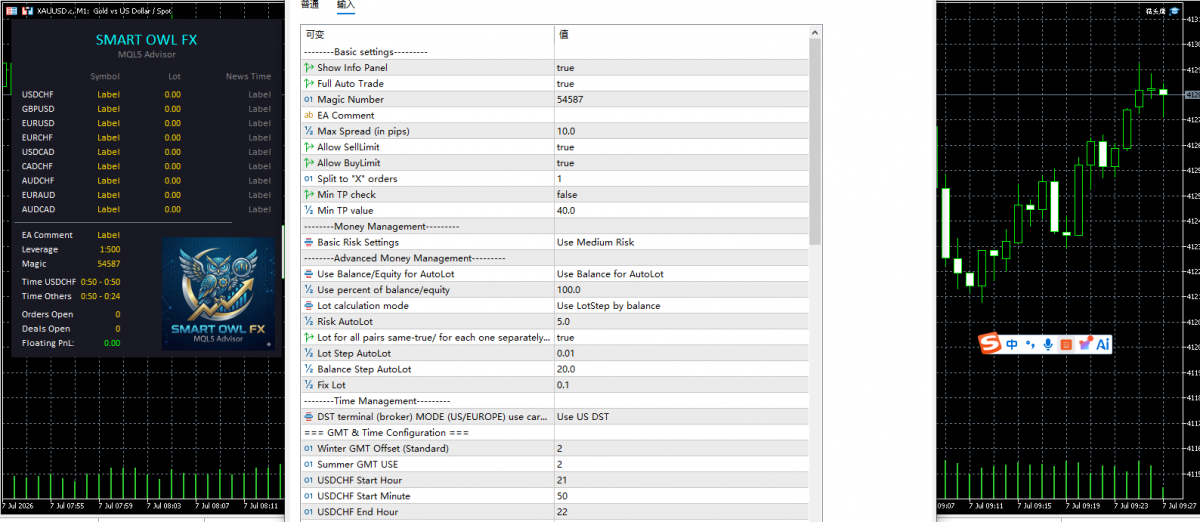Click the inputs table vertical scrollbar thumb

pyautogui.click(x=815, y=140)
